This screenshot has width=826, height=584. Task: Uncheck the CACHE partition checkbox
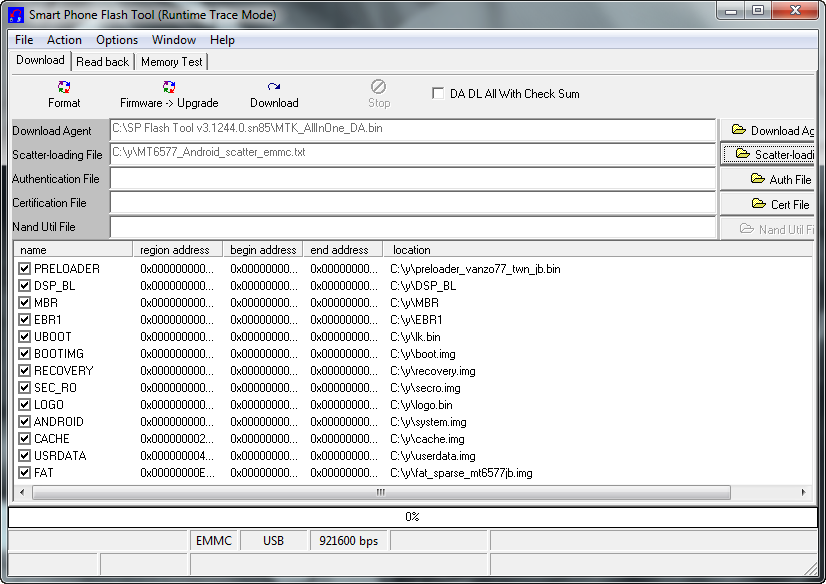24,438
